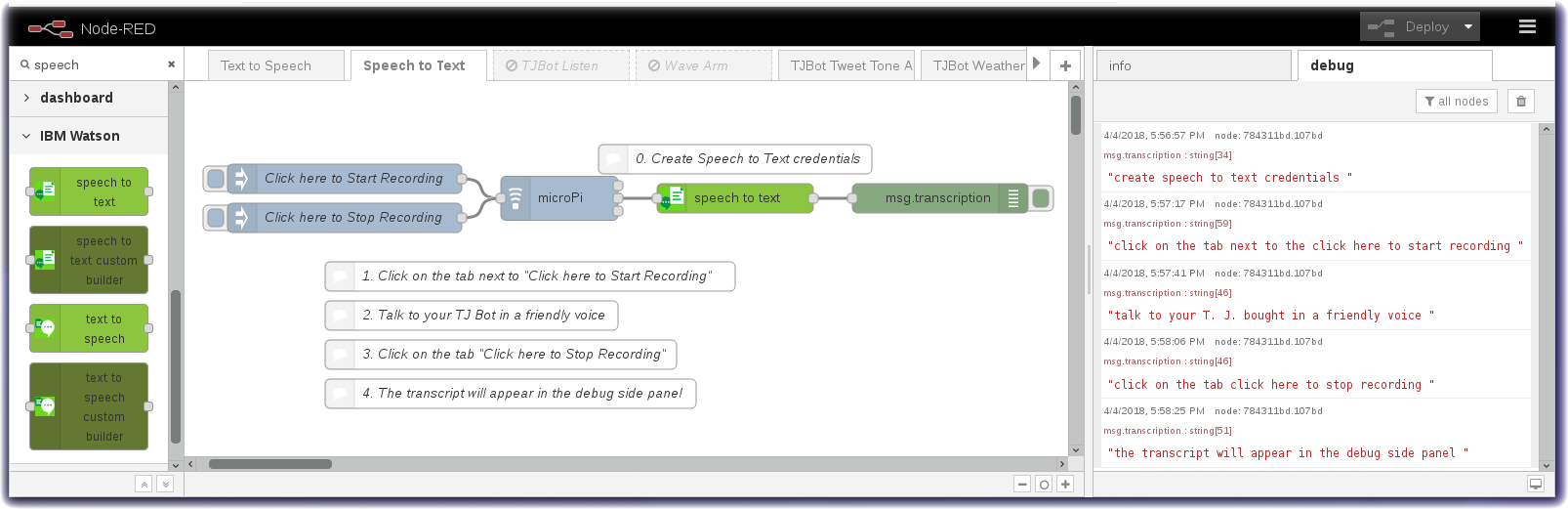This screenshot has width=1568, height=509.
Task: Click debug message "click on the tab next to"
Action: pos(1315,246)
